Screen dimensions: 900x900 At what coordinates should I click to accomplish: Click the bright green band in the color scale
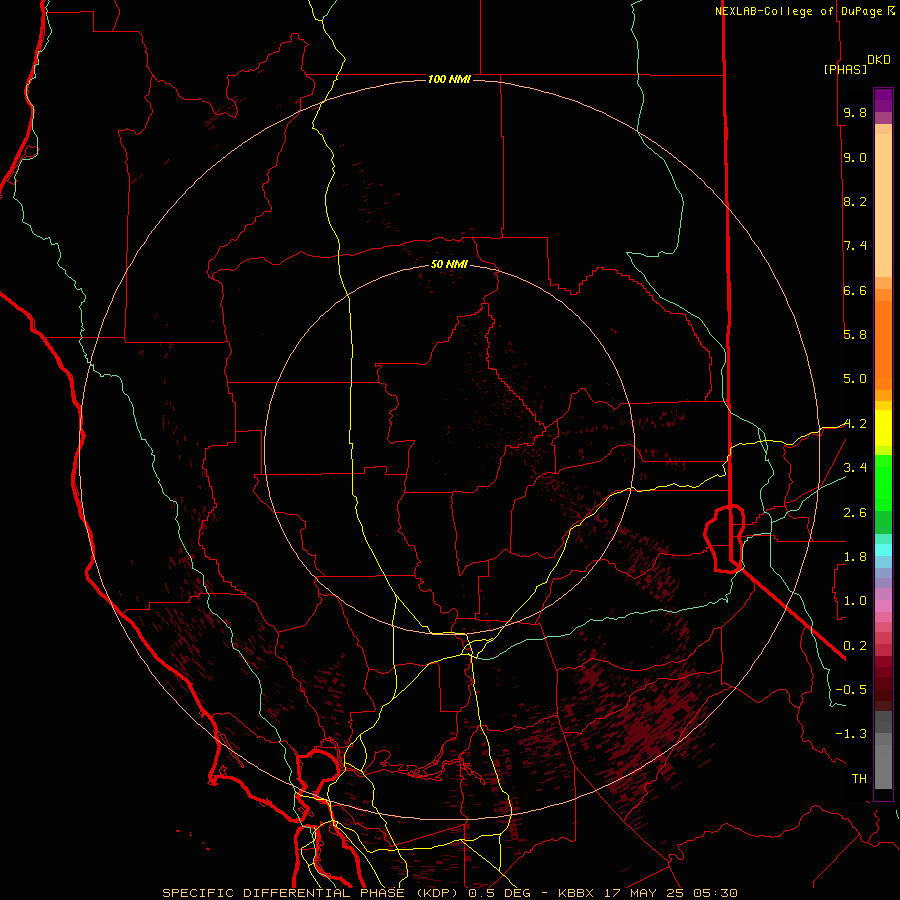point(883,481)
